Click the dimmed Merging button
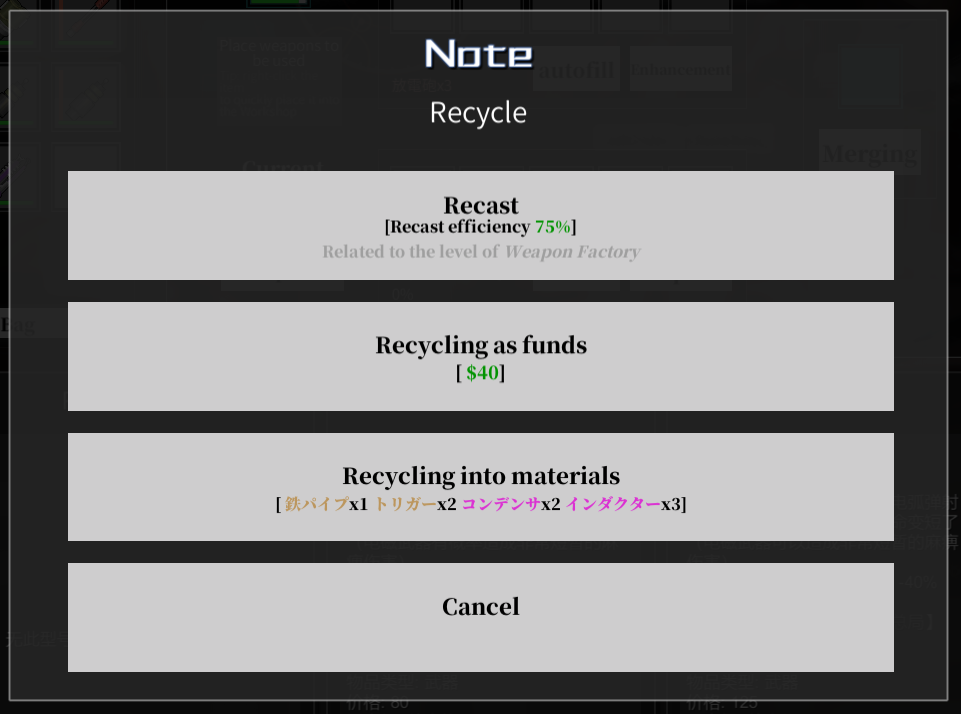 [x=870, y=153]
